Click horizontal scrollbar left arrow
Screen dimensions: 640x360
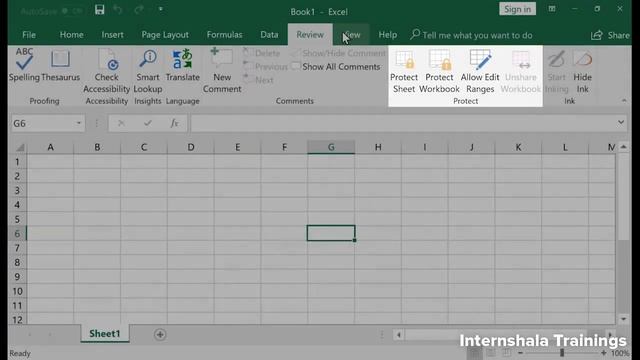click(x=399, y=335)
